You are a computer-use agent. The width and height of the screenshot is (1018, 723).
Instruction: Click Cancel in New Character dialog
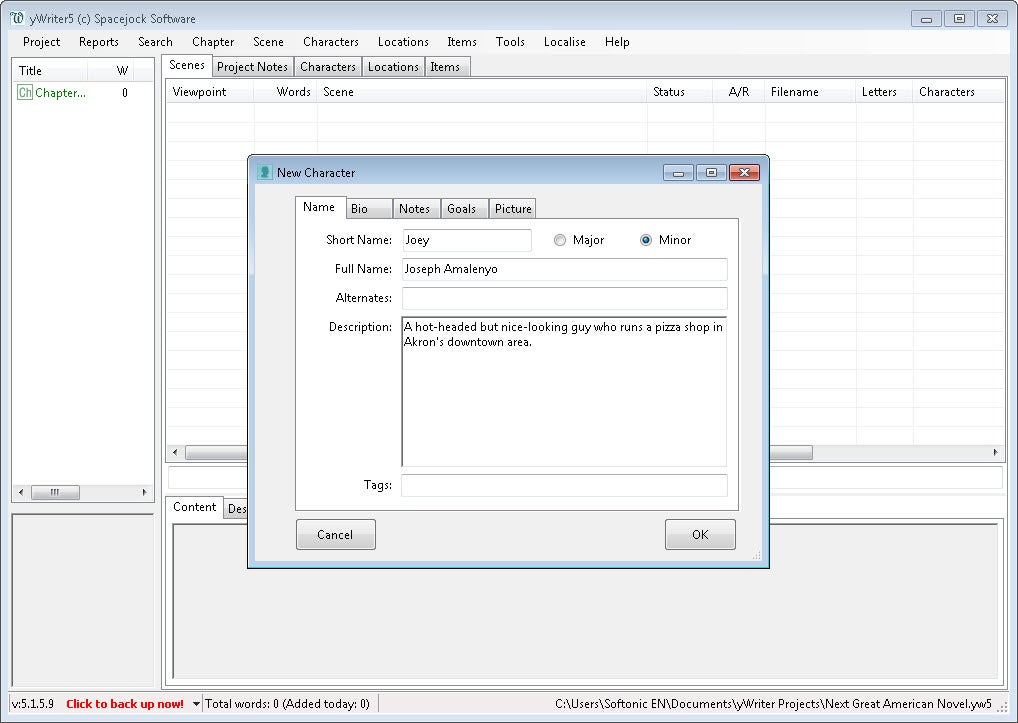pyautogui.click(x=336, y=534)
